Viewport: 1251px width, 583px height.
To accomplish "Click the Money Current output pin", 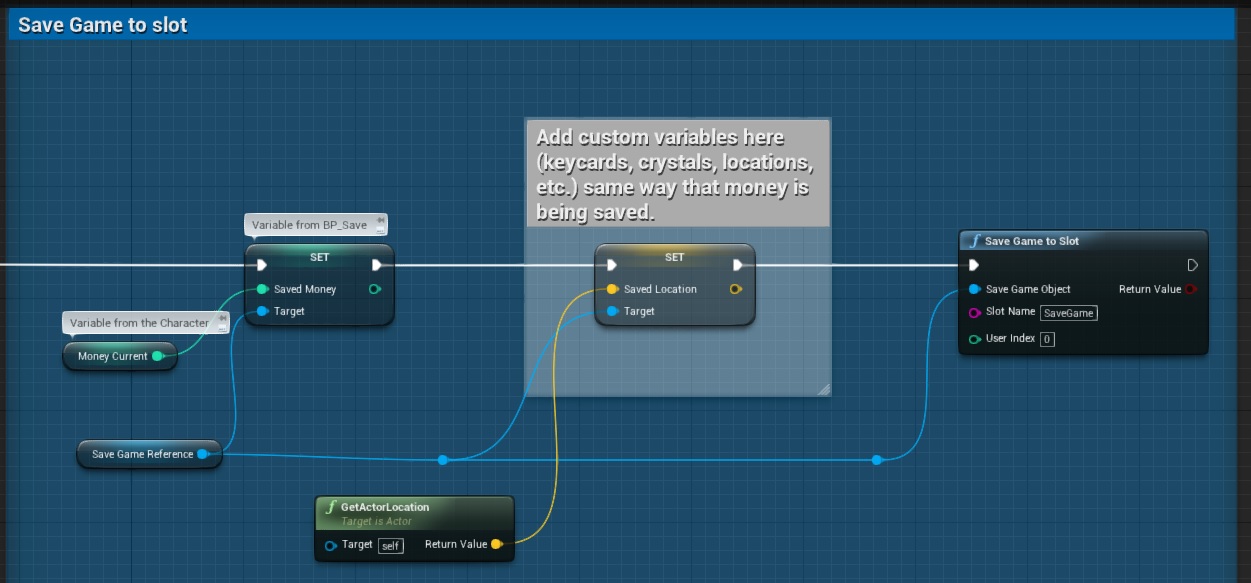I will [x=158, y=356].
